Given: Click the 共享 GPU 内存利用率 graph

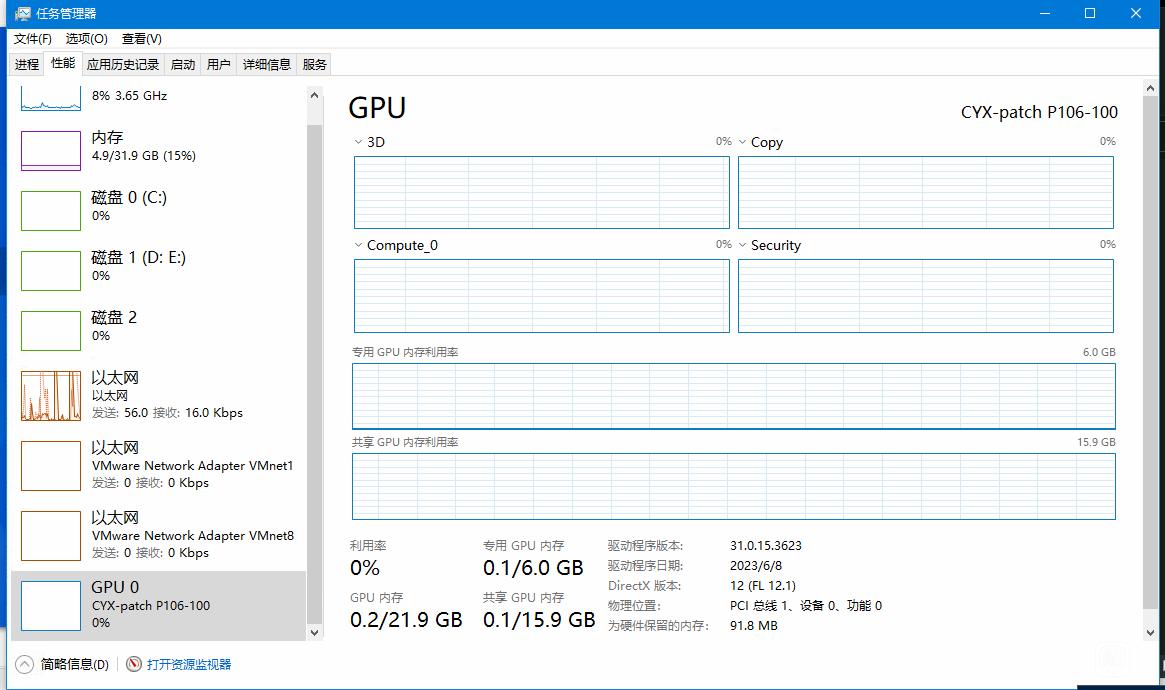Looking at the screenshot, I should tap(734, 486).
